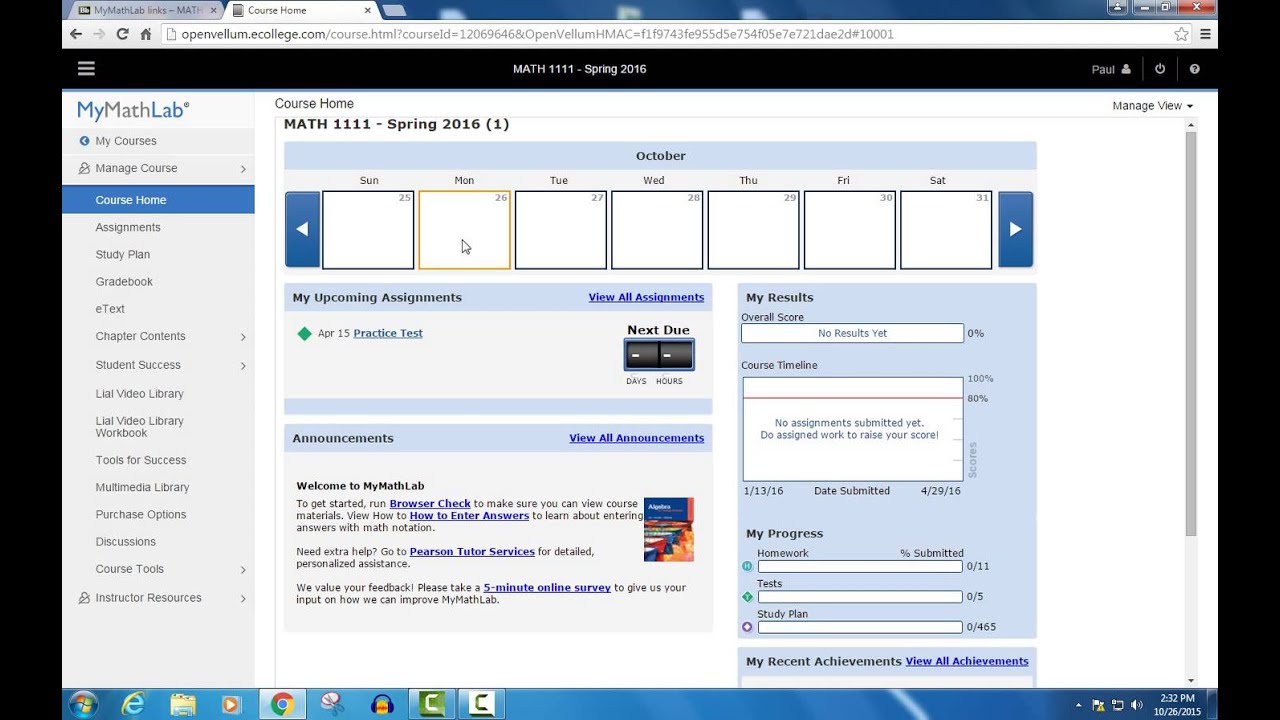Click the View All Assignments link

[646, 297]
